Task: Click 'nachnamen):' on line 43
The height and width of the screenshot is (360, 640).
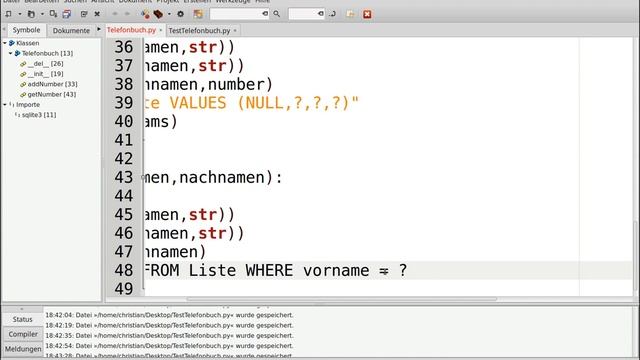Action: 231,177
